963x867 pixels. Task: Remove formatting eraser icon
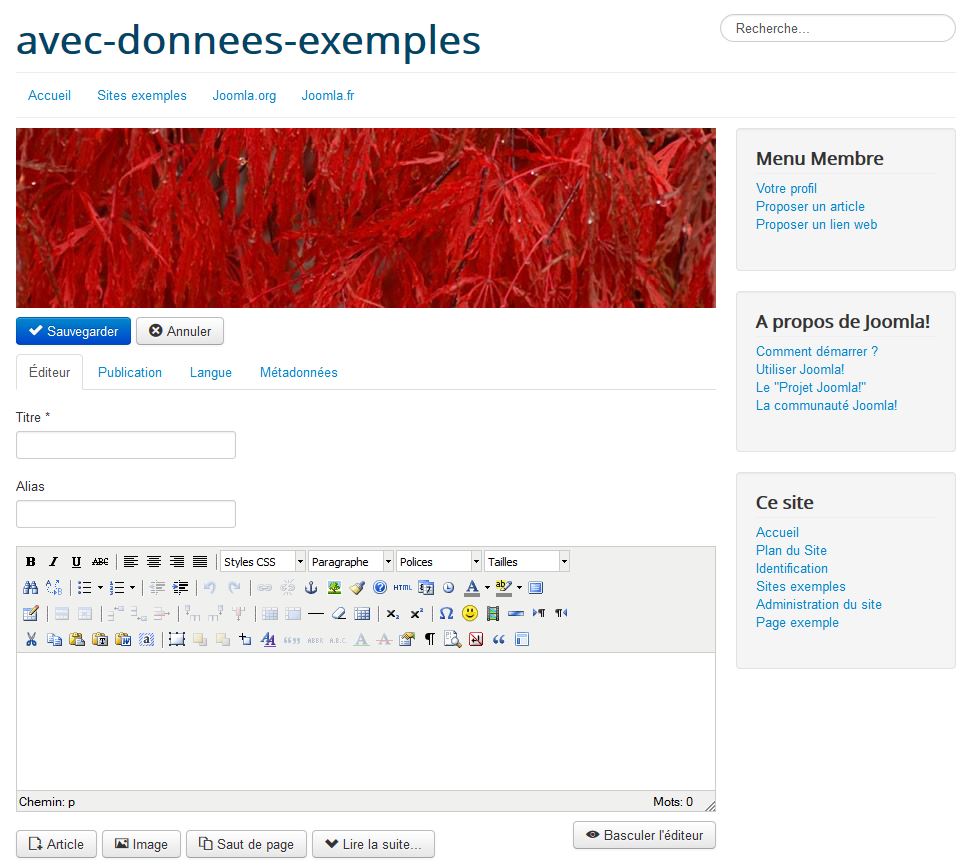pyautogui.click(x=339, y=613)
